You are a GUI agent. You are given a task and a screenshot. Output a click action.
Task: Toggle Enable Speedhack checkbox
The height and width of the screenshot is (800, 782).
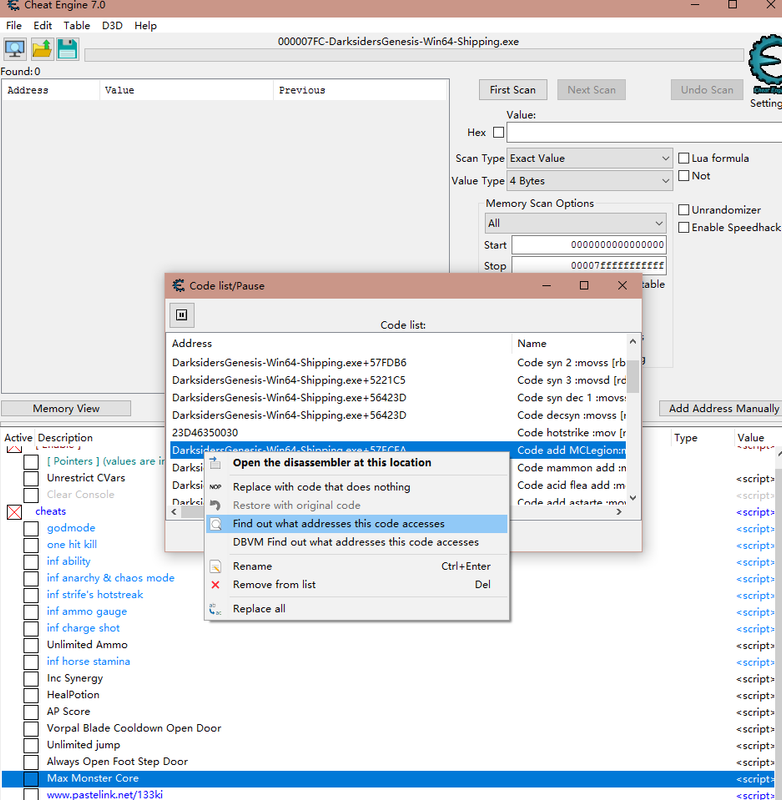(x=684, y=227)
